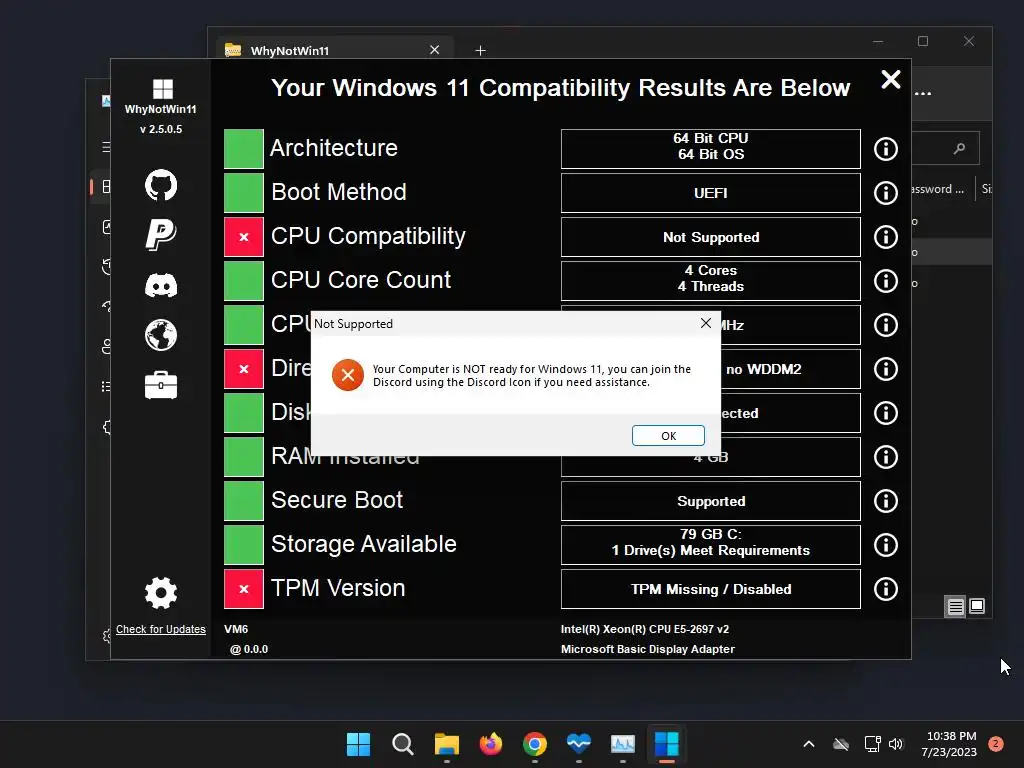Show hidden tray icons chevron
This screenshot has width=1024, height=768.
[x=808, y=744]
